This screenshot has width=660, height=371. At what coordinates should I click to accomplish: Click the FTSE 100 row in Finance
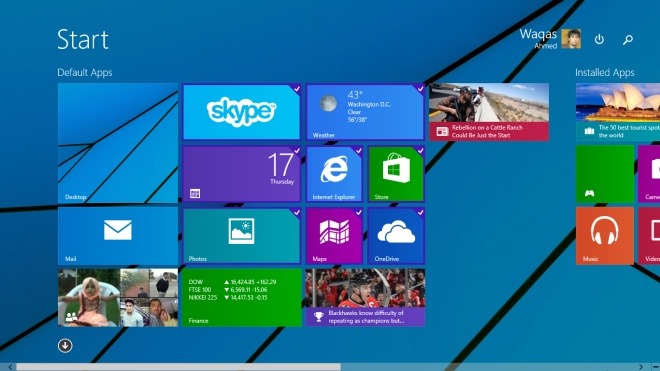(228, 290)
